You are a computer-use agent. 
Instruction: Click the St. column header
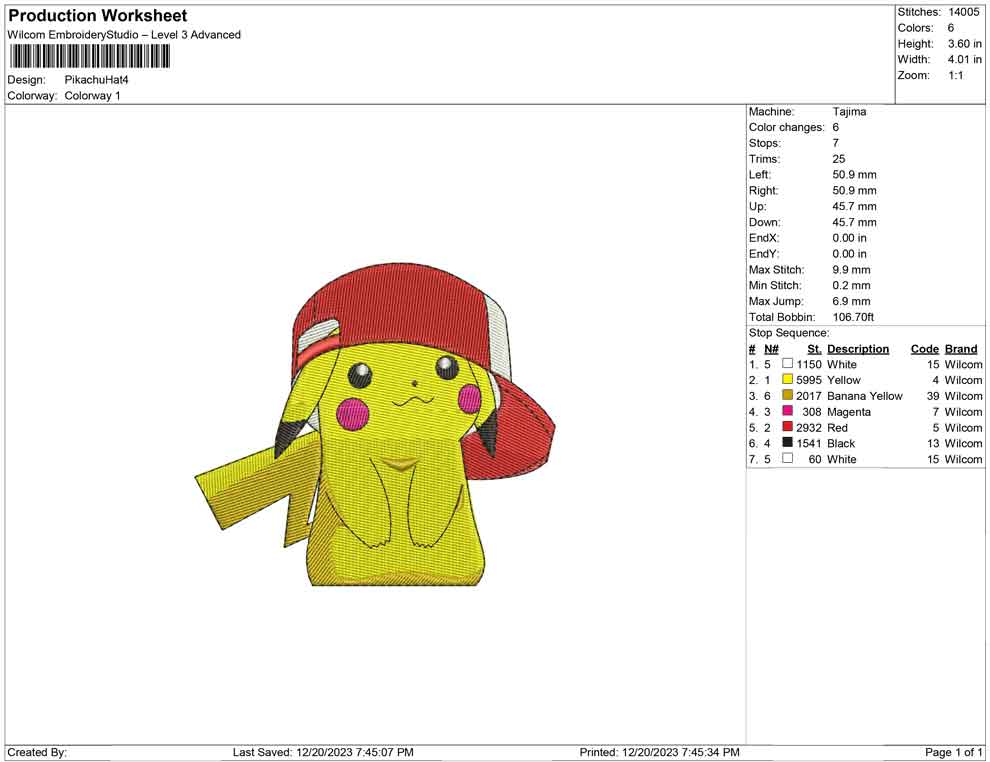pos(814,349)
